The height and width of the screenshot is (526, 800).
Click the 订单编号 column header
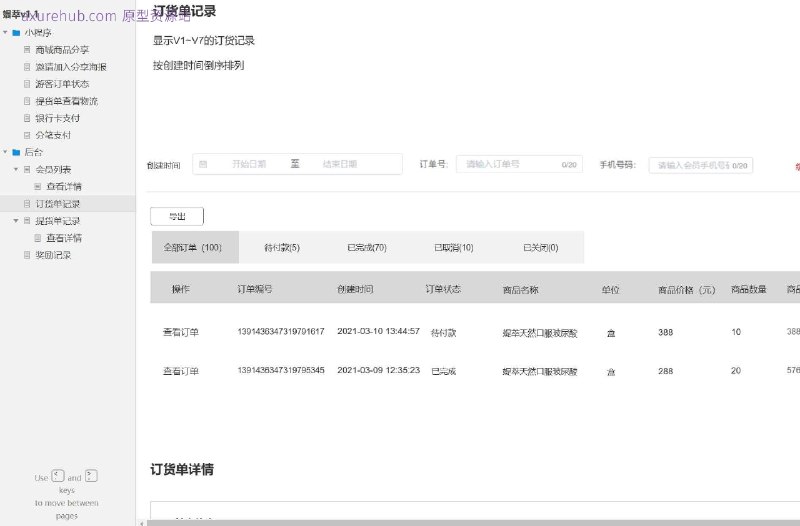[255, 289]
